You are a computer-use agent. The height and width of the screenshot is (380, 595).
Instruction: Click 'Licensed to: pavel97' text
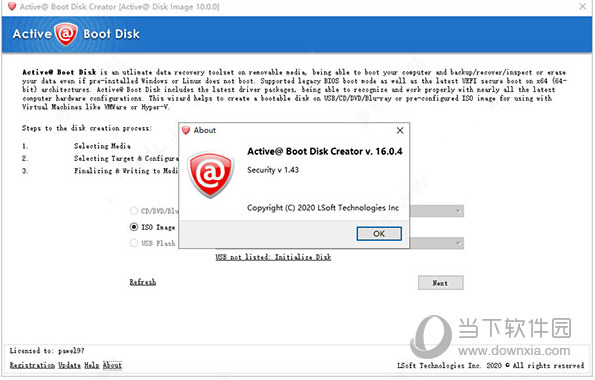47,351
